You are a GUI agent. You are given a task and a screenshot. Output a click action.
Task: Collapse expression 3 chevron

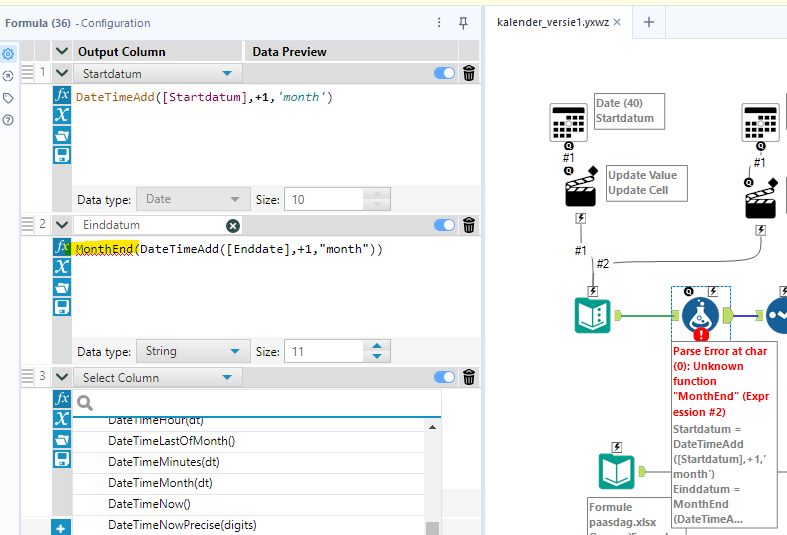click(x=62, y=377)
